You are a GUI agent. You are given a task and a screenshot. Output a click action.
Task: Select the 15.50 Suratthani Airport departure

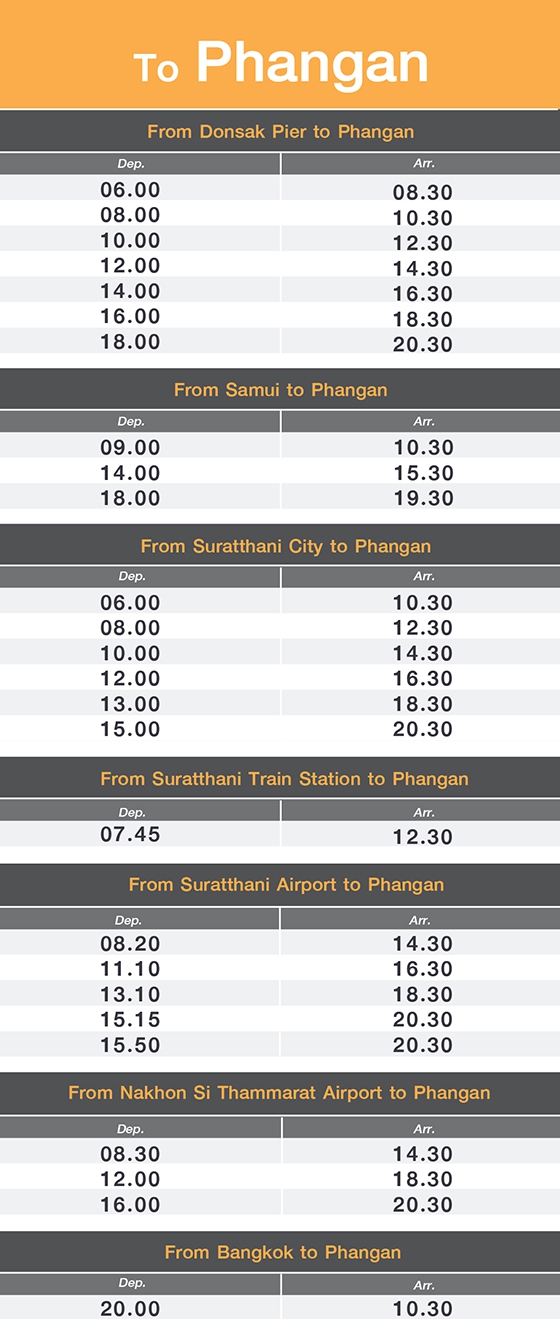pyautogui.click(x=130, y=1045)
